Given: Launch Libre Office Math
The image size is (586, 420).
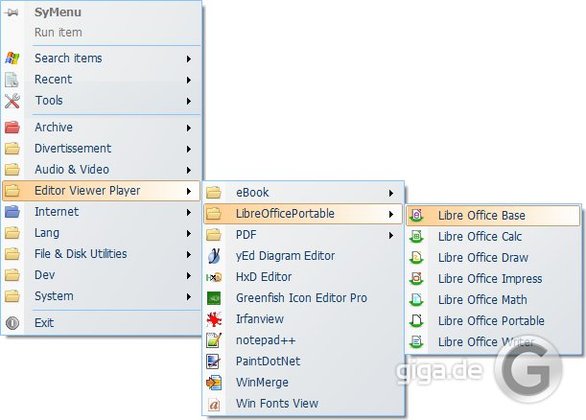Looking at the screenshot, I should pyautogui.click(x=493, y=300).
